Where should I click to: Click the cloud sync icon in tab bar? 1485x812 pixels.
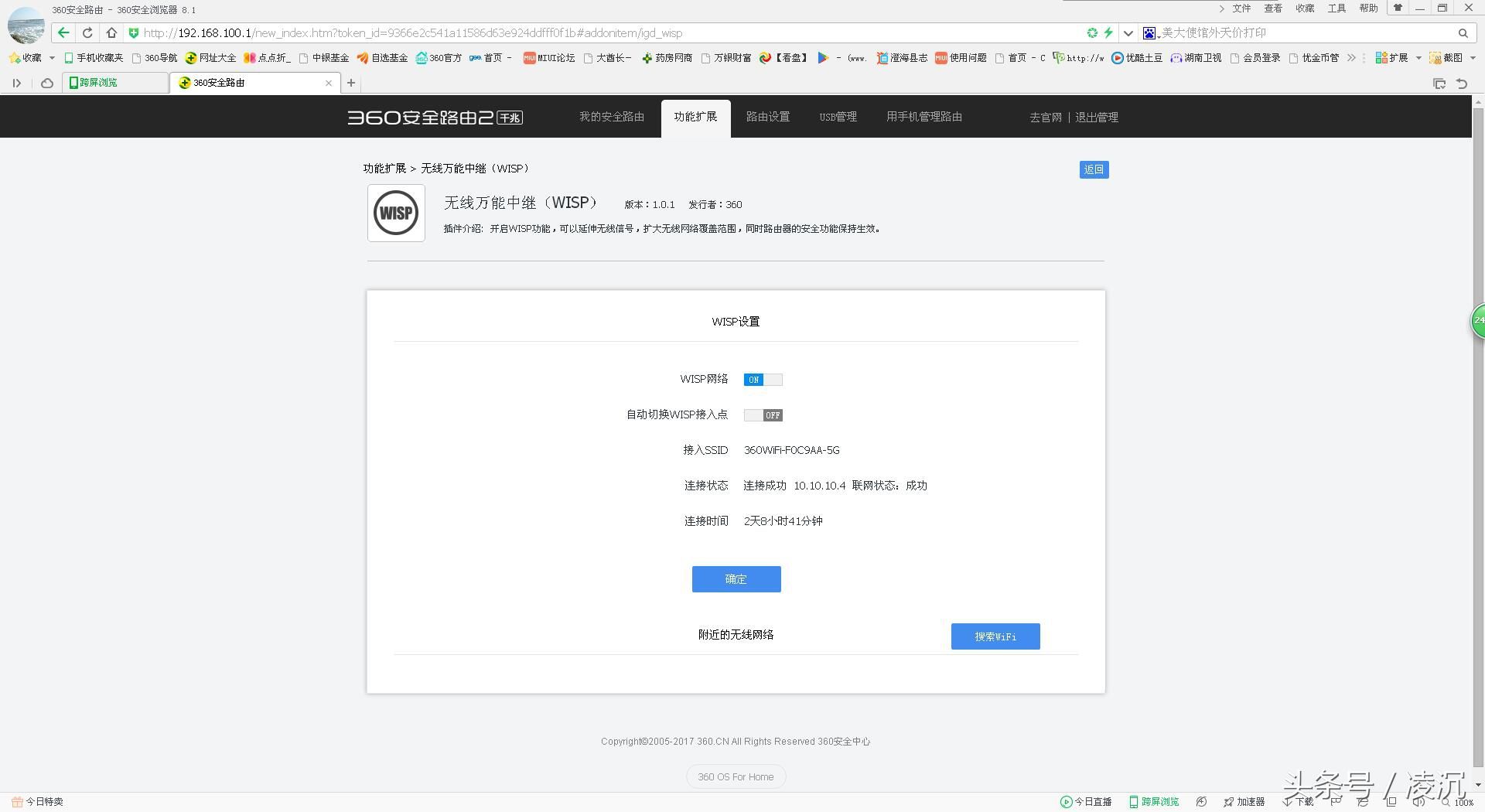click(x=47, y=84)
